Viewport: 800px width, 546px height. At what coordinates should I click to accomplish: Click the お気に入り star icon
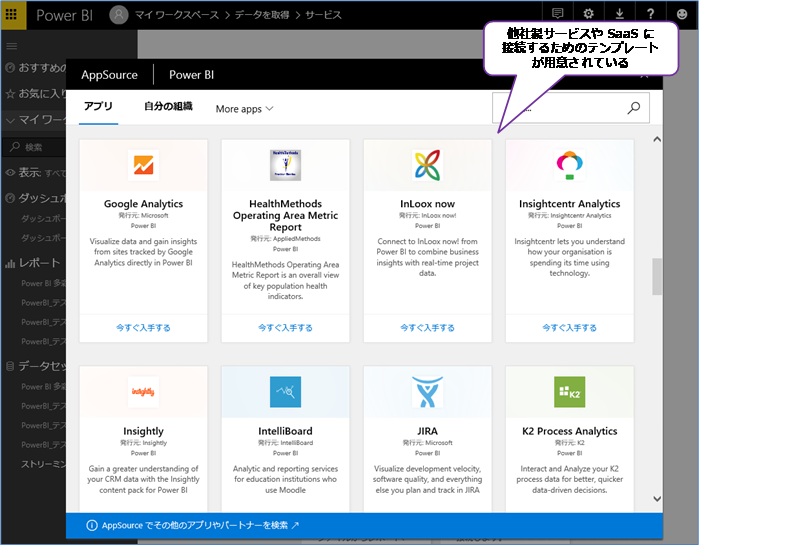pos(10,94)
